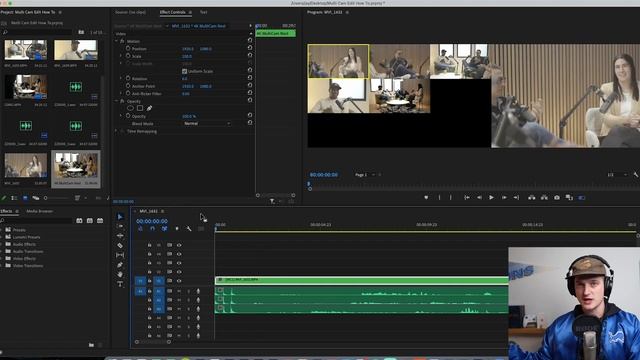Select the 4K MultiCam Reel thumbnail
This screenshot has width=640, height=360.
[76, 167]
